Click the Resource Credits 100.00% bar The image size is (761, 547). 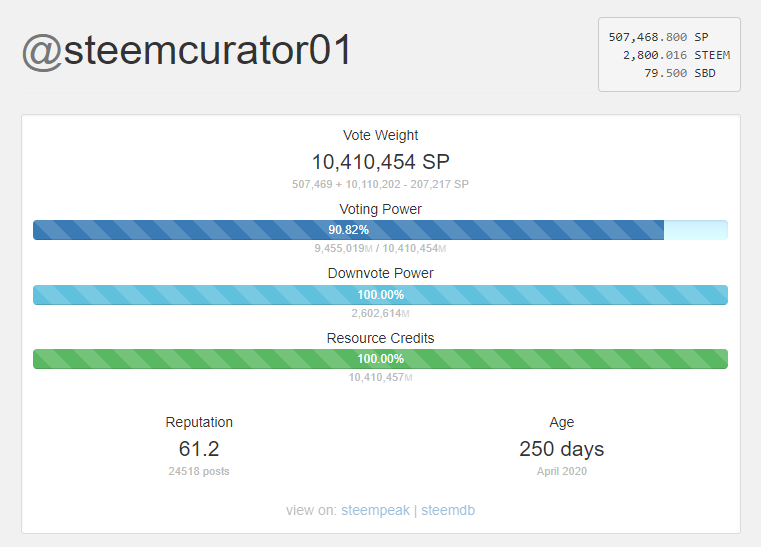point(380,359)
